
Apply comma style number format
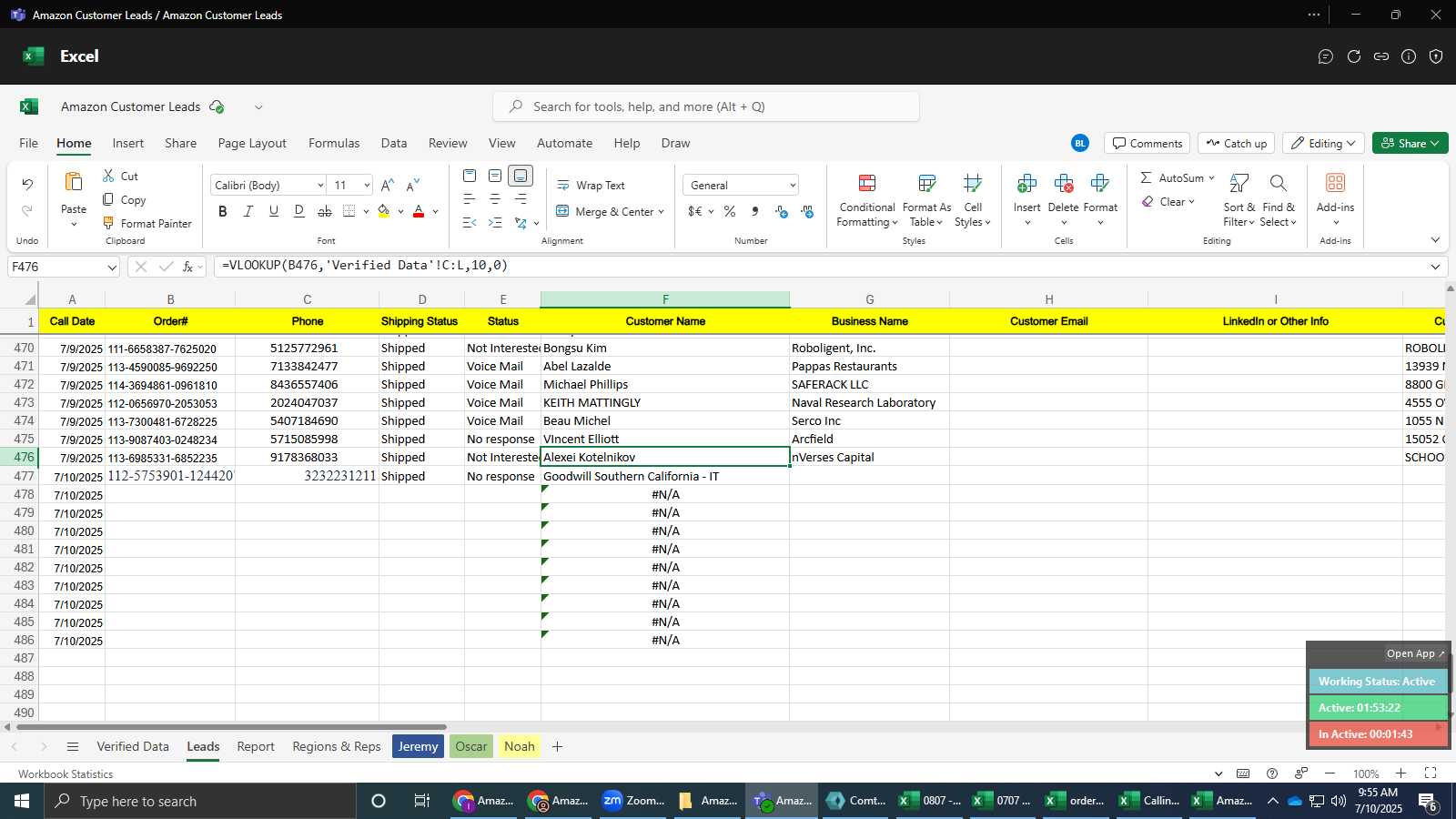pos(755,211)
